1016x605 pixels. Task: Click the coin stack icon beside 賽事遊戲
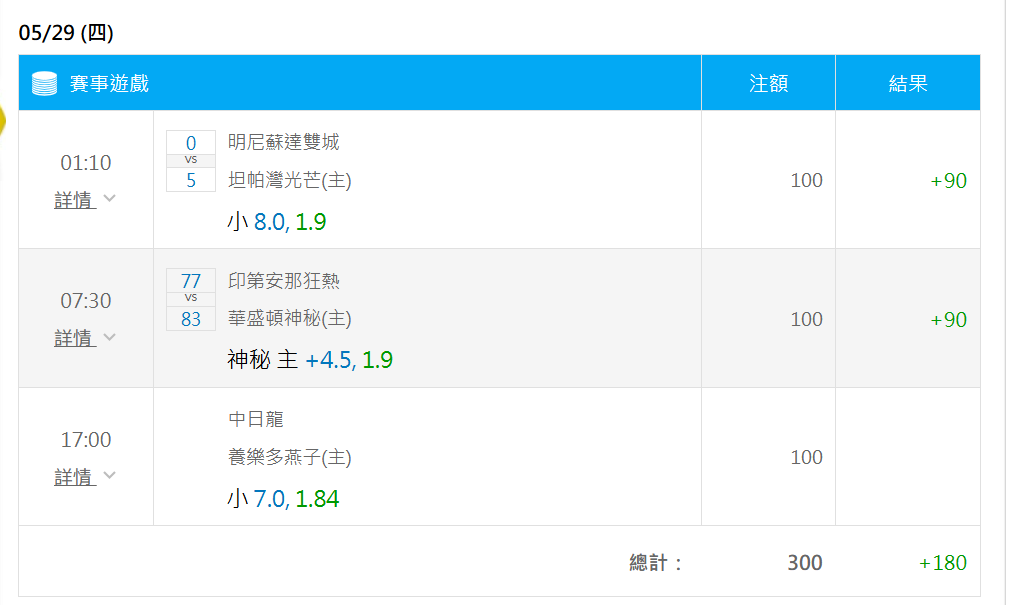tap(44, 84)
